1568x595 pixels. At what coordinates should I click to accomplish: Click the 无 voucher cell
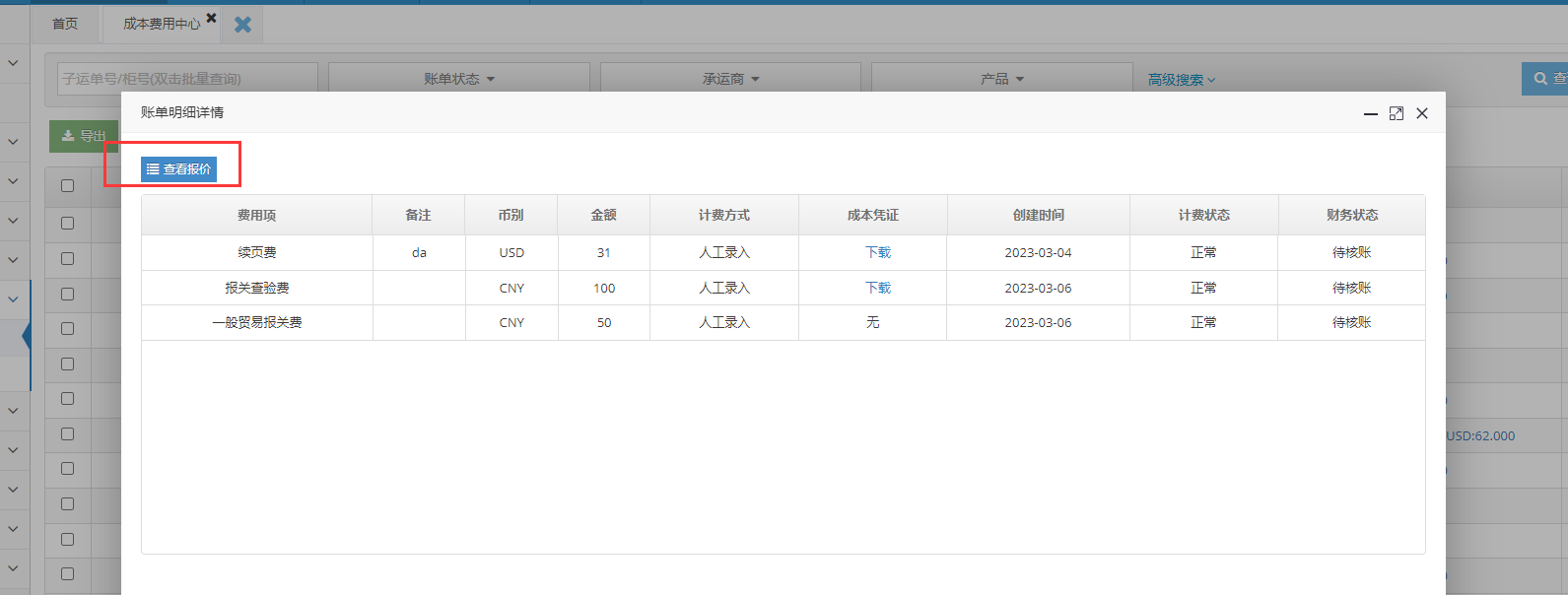(x=872, y=322)
